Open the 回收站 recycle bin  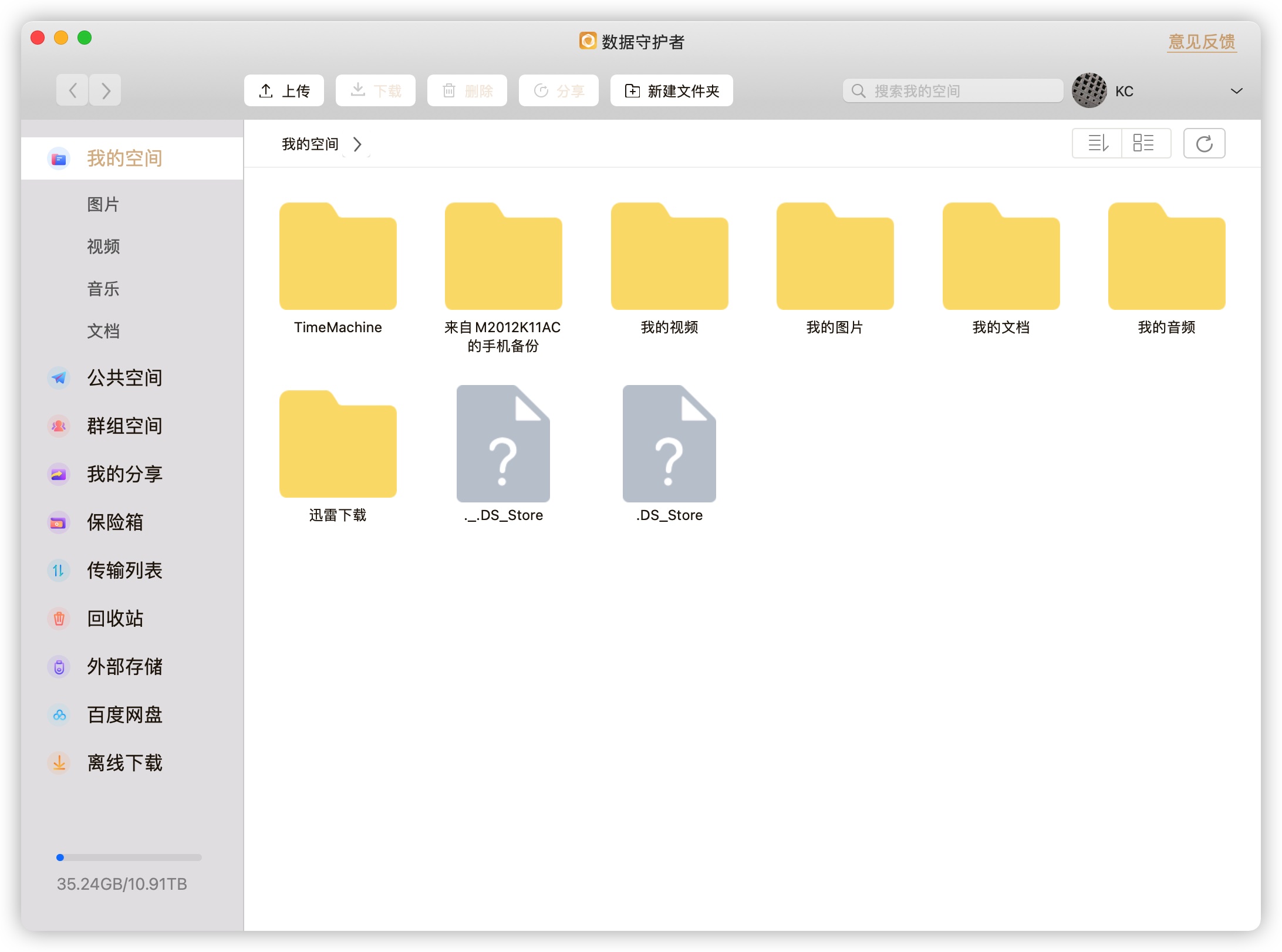click(x=114, y=618)
